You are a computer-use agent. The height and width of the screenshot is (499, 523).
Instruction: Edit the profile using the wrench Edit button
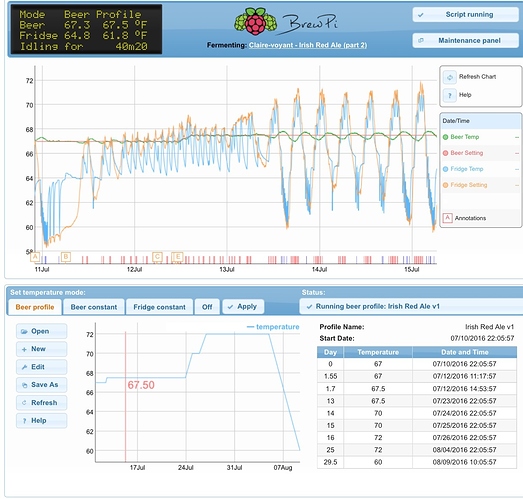(41, 367)
